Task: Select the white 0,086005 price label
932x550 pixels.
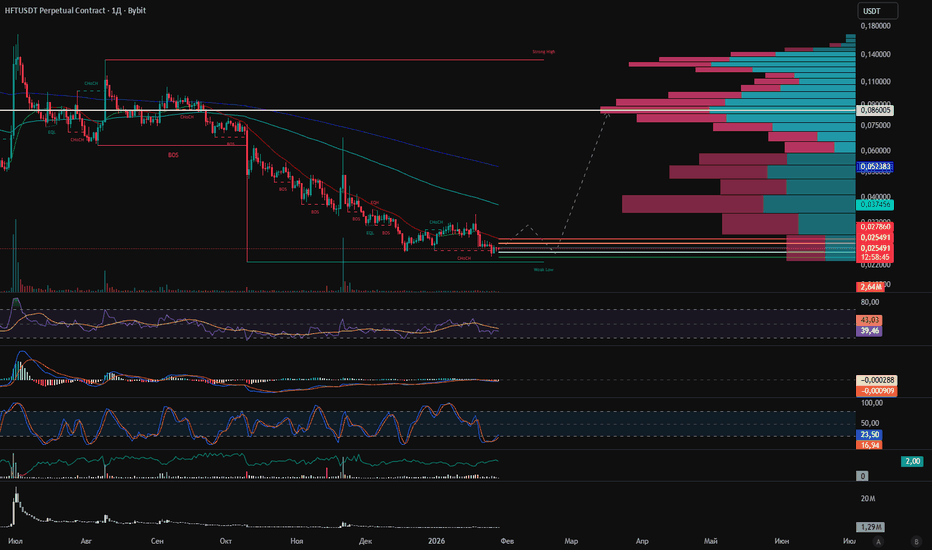Action: point(876,110)
